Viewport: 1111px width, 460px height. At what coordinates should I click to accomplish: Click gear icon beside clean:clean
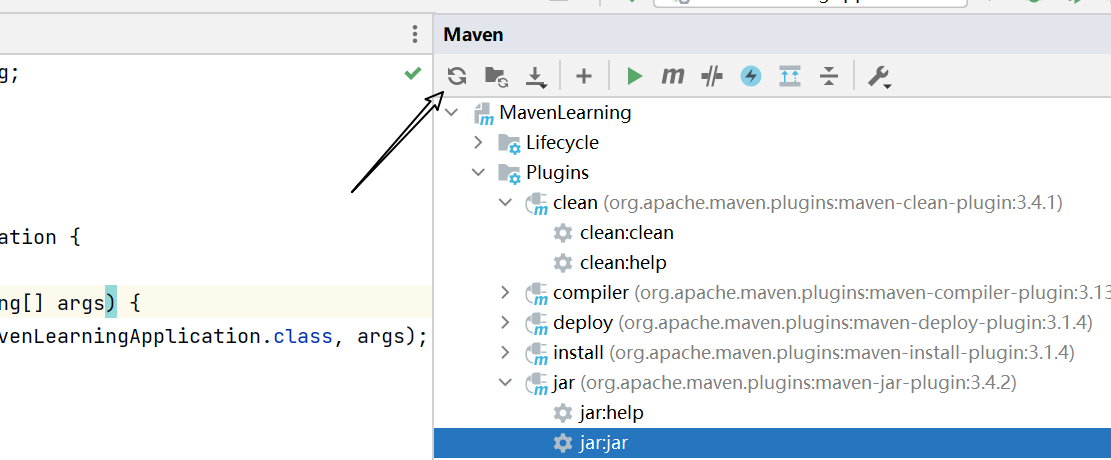pos(563,232)
